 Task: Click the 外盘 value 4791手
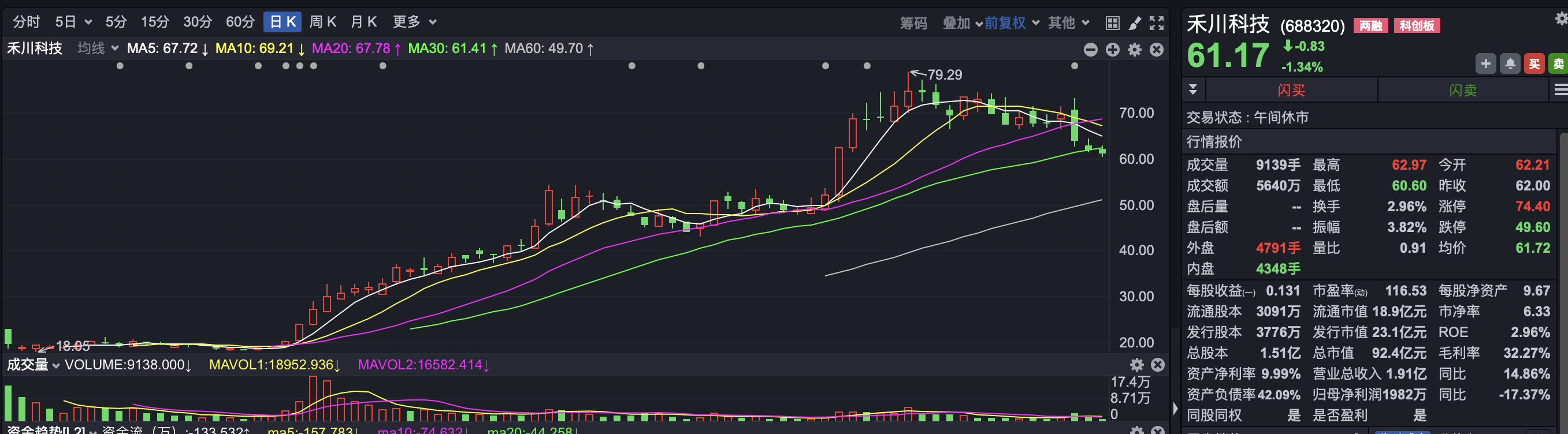[x=1277, y=248]
